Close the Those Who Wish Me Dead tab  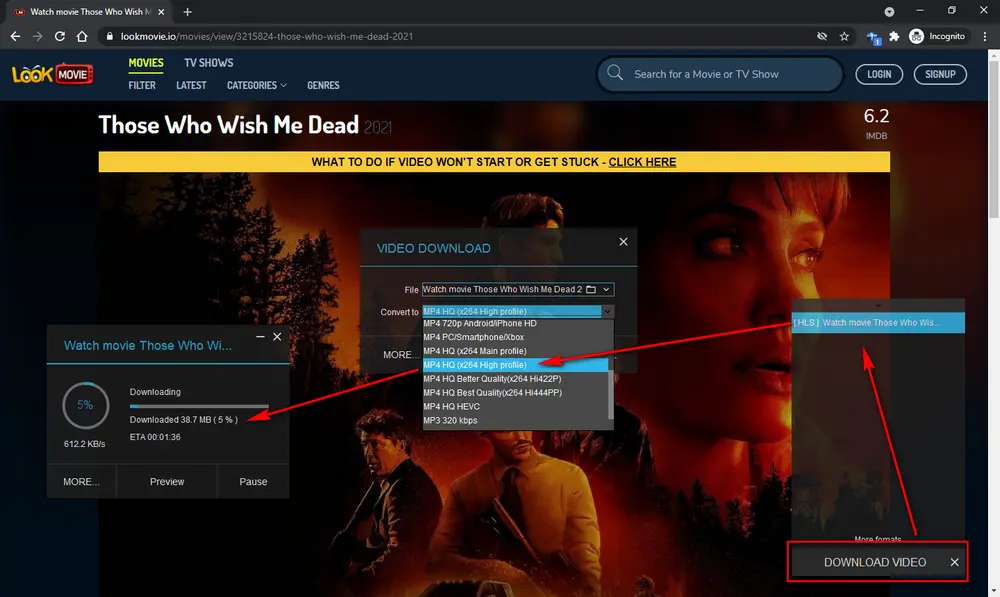tap(161, 11)
